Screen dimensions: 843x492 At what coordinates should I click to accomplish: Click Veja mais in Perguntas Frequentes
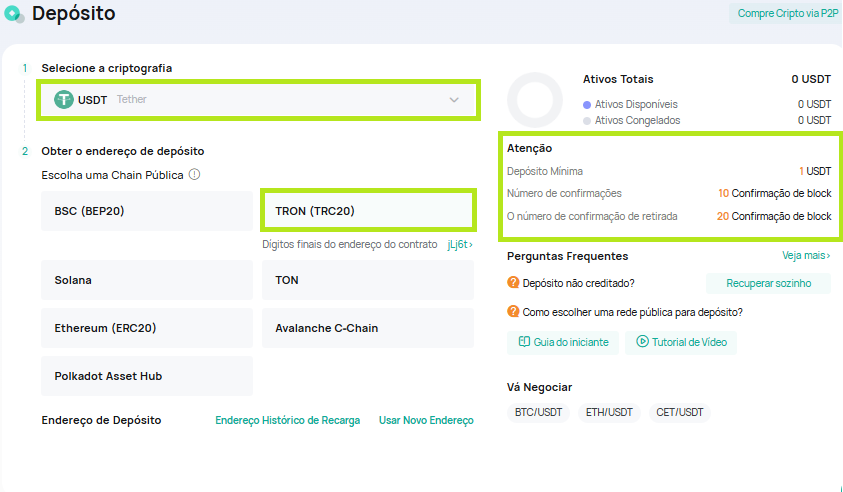pyautogui.click(x=806, y=255)
